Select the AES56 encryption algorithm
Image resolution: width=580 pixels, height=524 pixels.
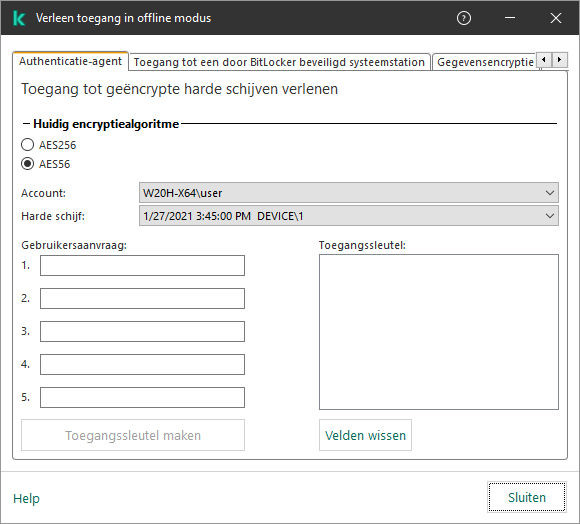coord(27,163)
